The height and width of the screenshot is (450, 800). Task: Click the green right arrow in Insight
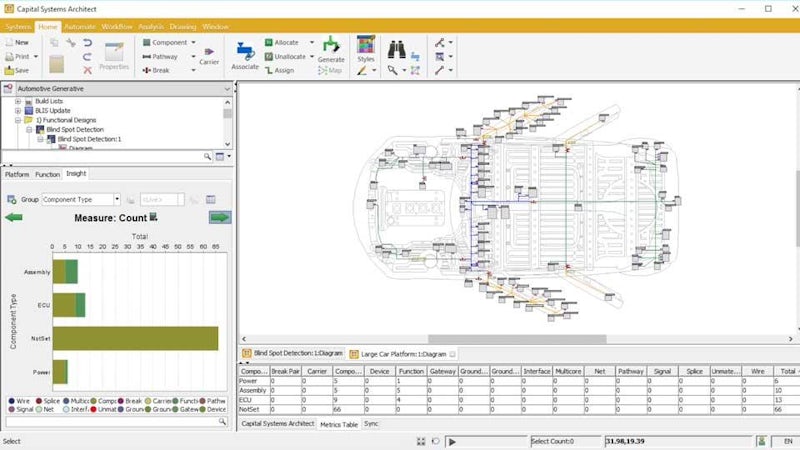(x=220, y=217)
